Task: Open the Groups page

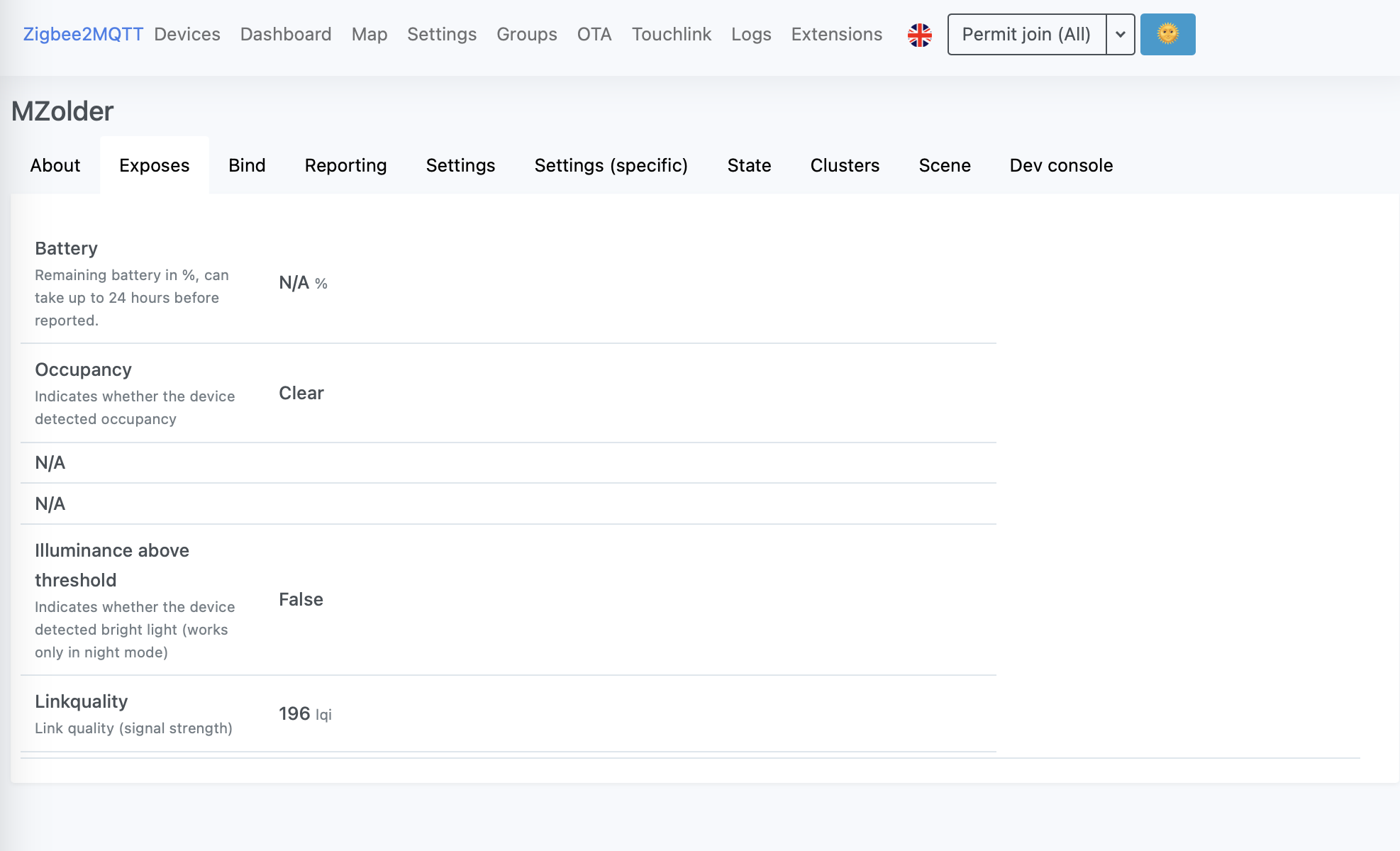Action: click(x=526, y=34)
